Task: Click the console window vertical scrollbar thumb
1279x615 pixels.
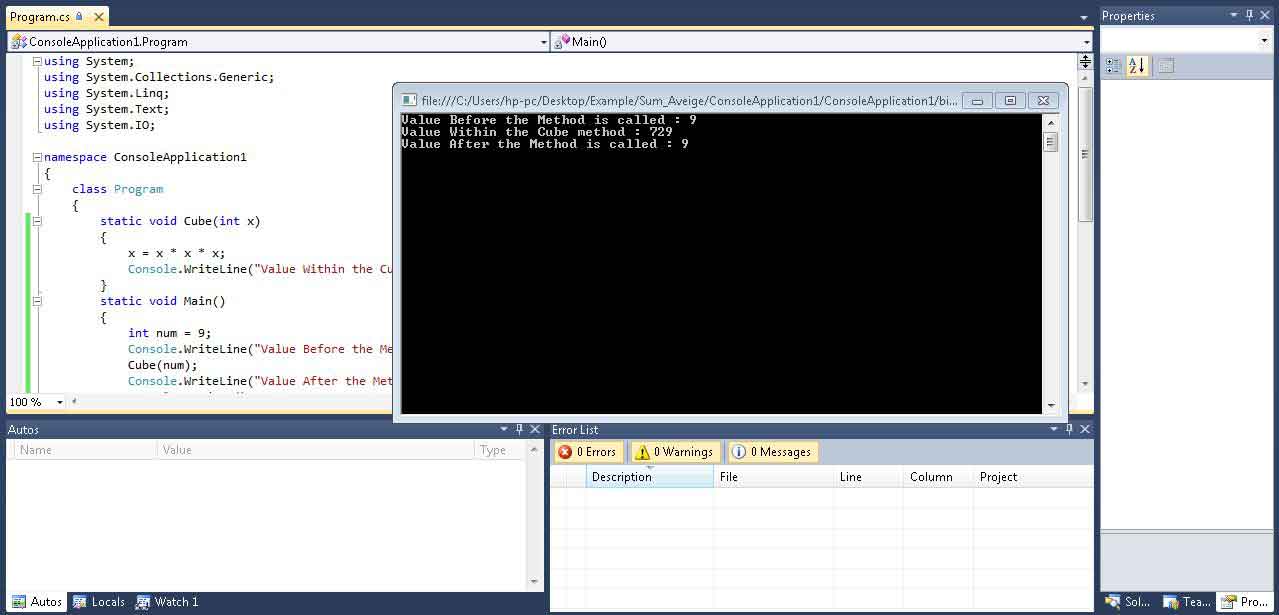Action: click(x=1050, y=142)
